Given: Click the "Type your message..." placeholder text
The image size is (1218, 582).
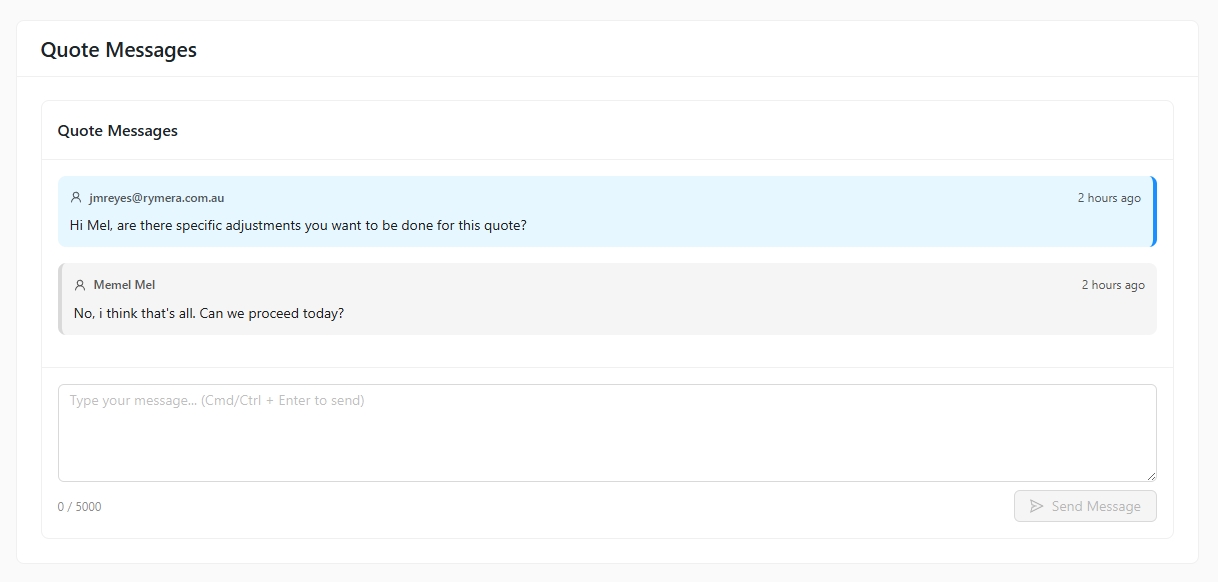Looking at the screenshot, I should pos(217,401).
